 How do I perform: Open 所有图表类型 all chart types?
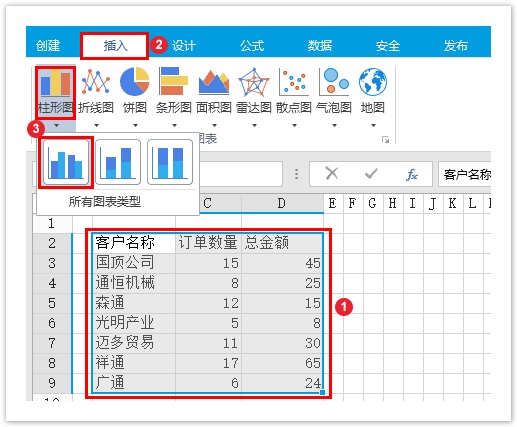[x=105, y=202]
